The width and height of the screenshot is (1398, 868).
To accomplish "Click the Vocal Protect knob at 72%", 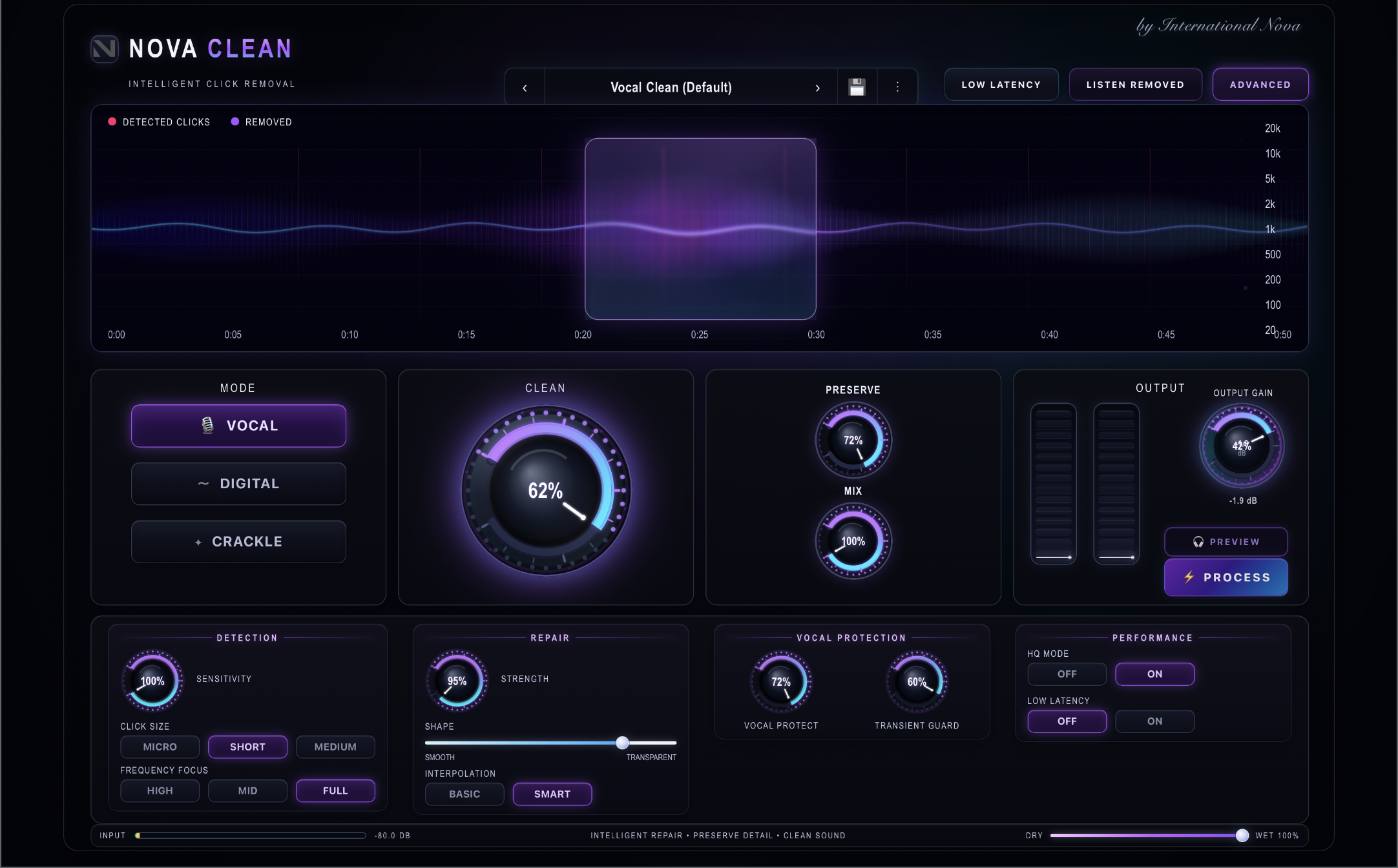I will (781, 682).
